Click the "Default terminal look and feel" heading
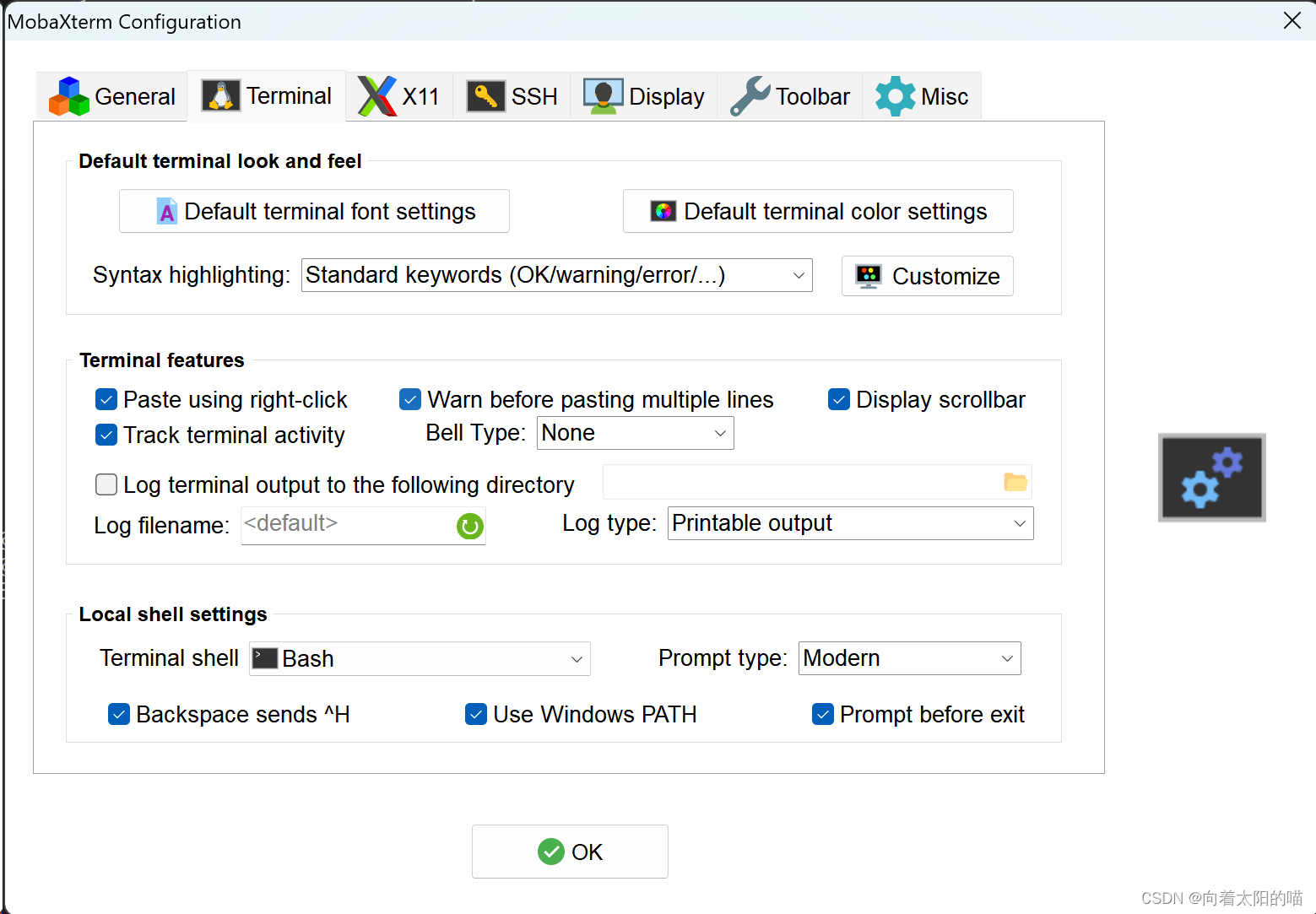This screenshot has height=914, width=1316. [220, 161]
